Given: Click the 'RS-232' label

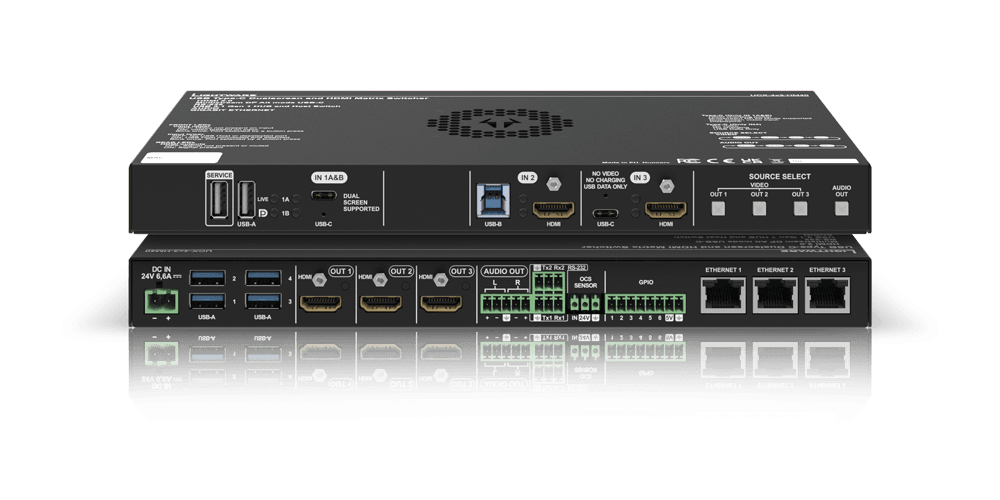Looking at the screenshot, I should click(577, 268).
